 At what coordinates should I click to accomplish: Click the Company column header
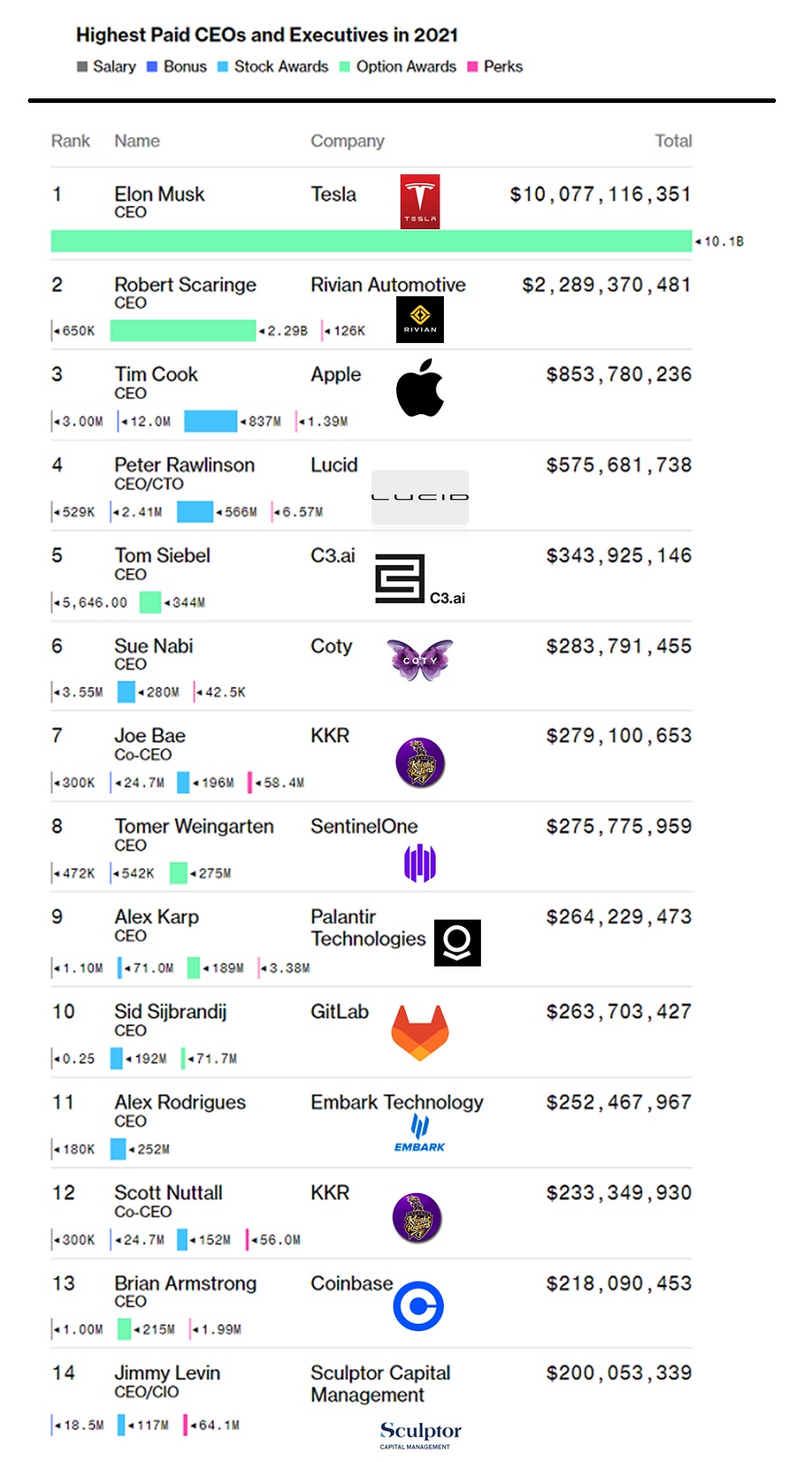(347, 141)
